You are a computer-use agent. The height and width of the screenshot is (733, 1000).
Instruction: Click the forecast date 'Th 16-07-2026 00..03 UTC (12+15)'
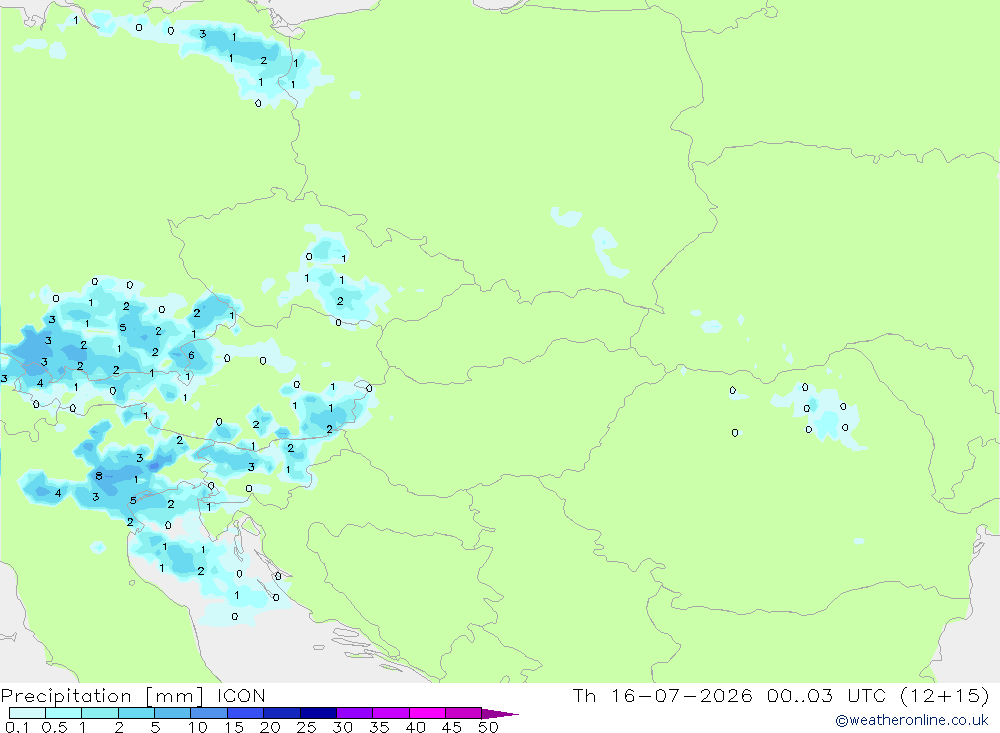(x=781, y=695)
